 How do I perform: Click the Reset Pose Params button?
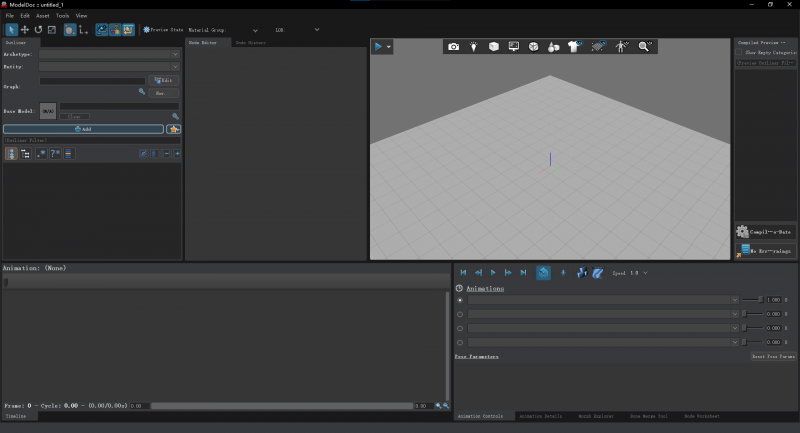point(773,356)
